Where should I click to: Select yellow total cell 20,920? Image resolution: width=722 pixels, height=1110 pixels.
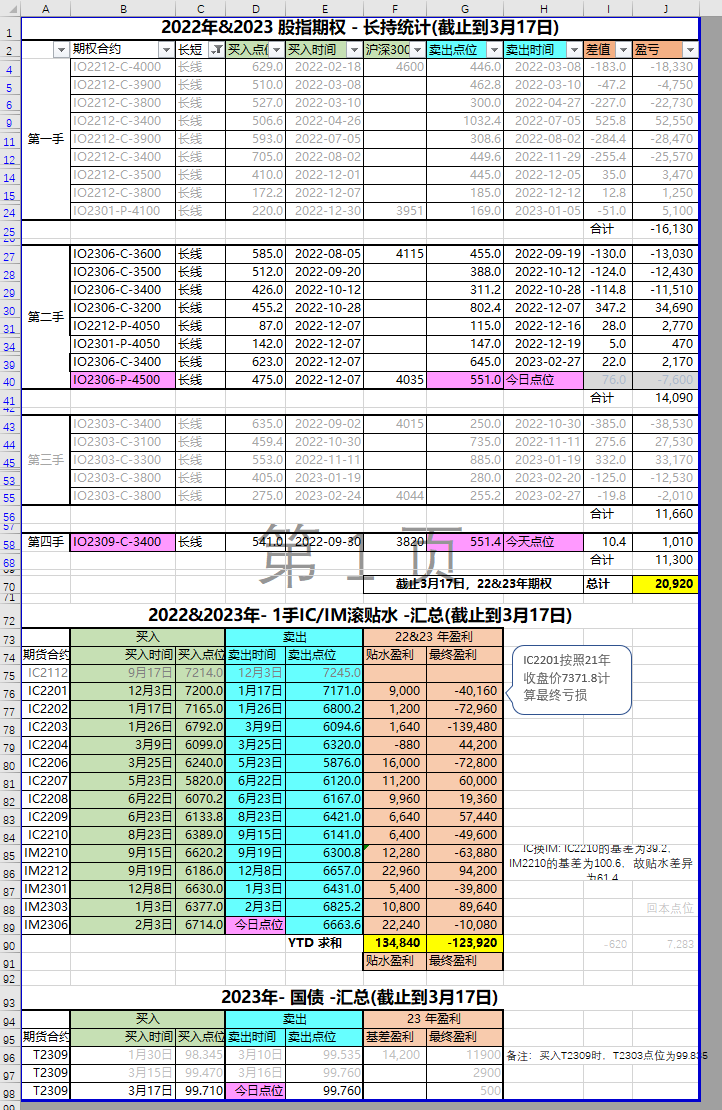tap(665, 584)
